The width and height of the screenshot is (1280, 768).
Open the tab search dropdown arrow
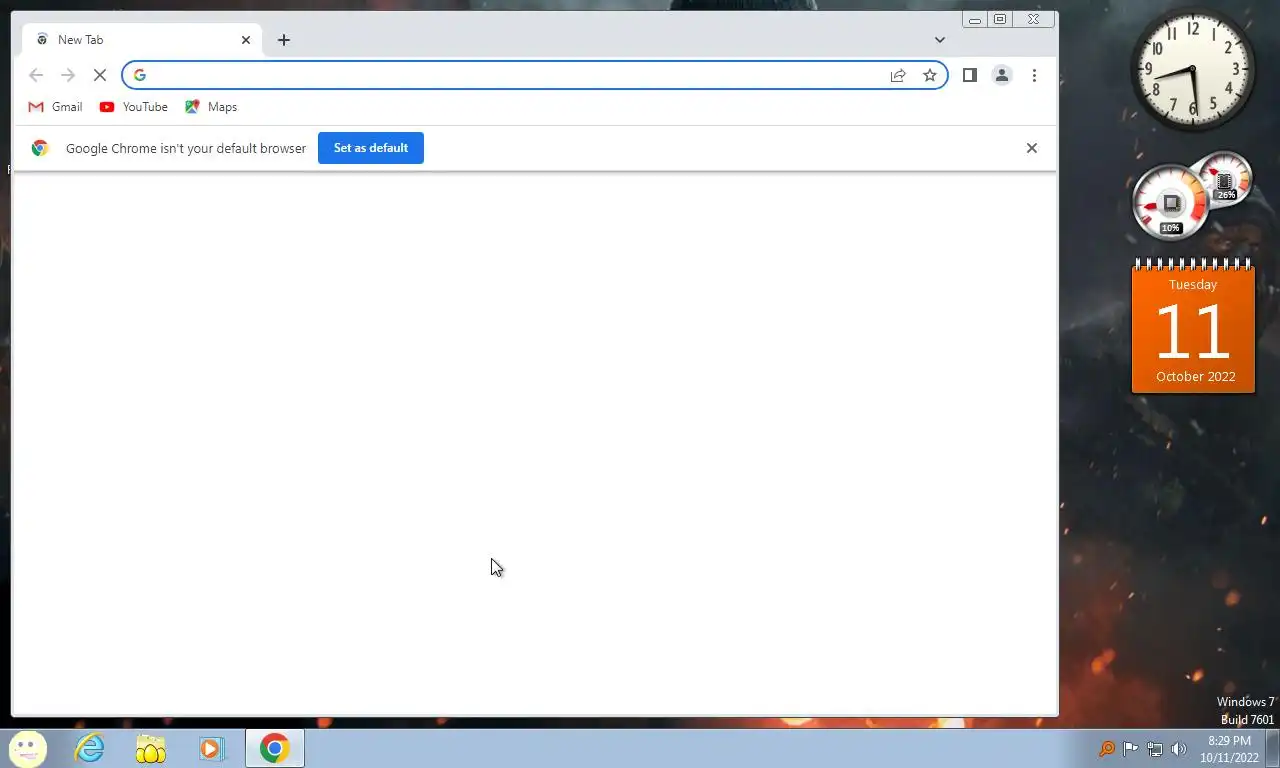click(x=940, y=40)
